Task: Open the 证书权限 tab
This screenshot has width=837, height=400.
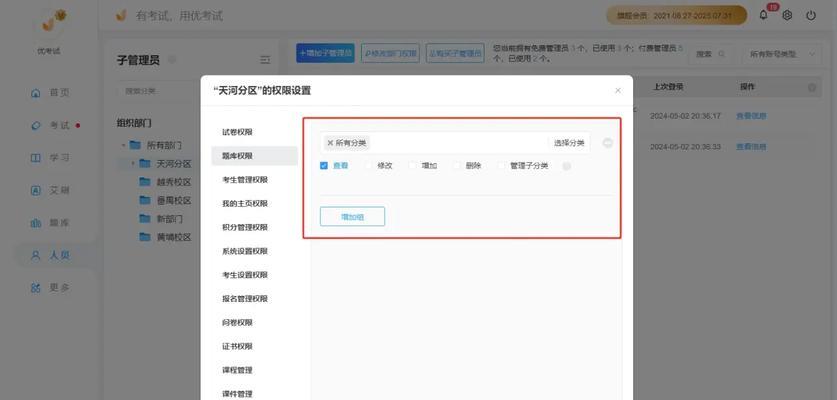Action: coord(254,346)
